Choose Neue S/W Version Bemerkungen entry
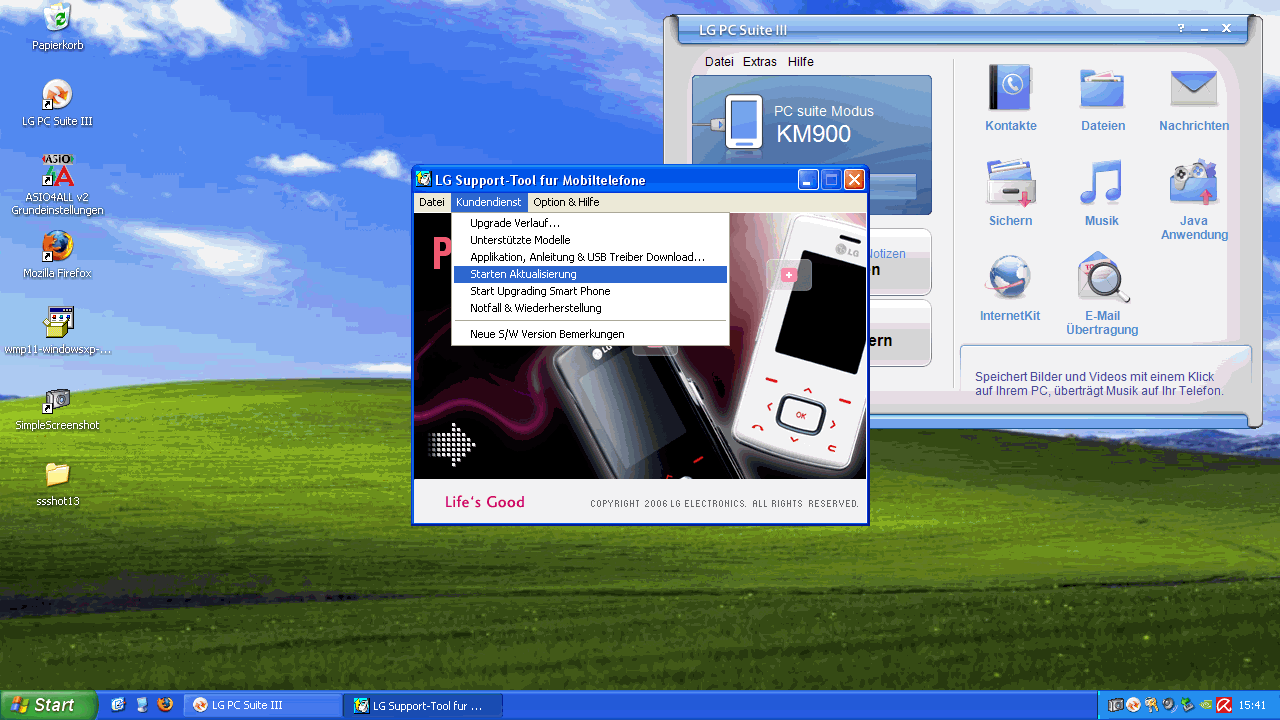The width and height of the screenshot is (1280, 720). [590, 334]
